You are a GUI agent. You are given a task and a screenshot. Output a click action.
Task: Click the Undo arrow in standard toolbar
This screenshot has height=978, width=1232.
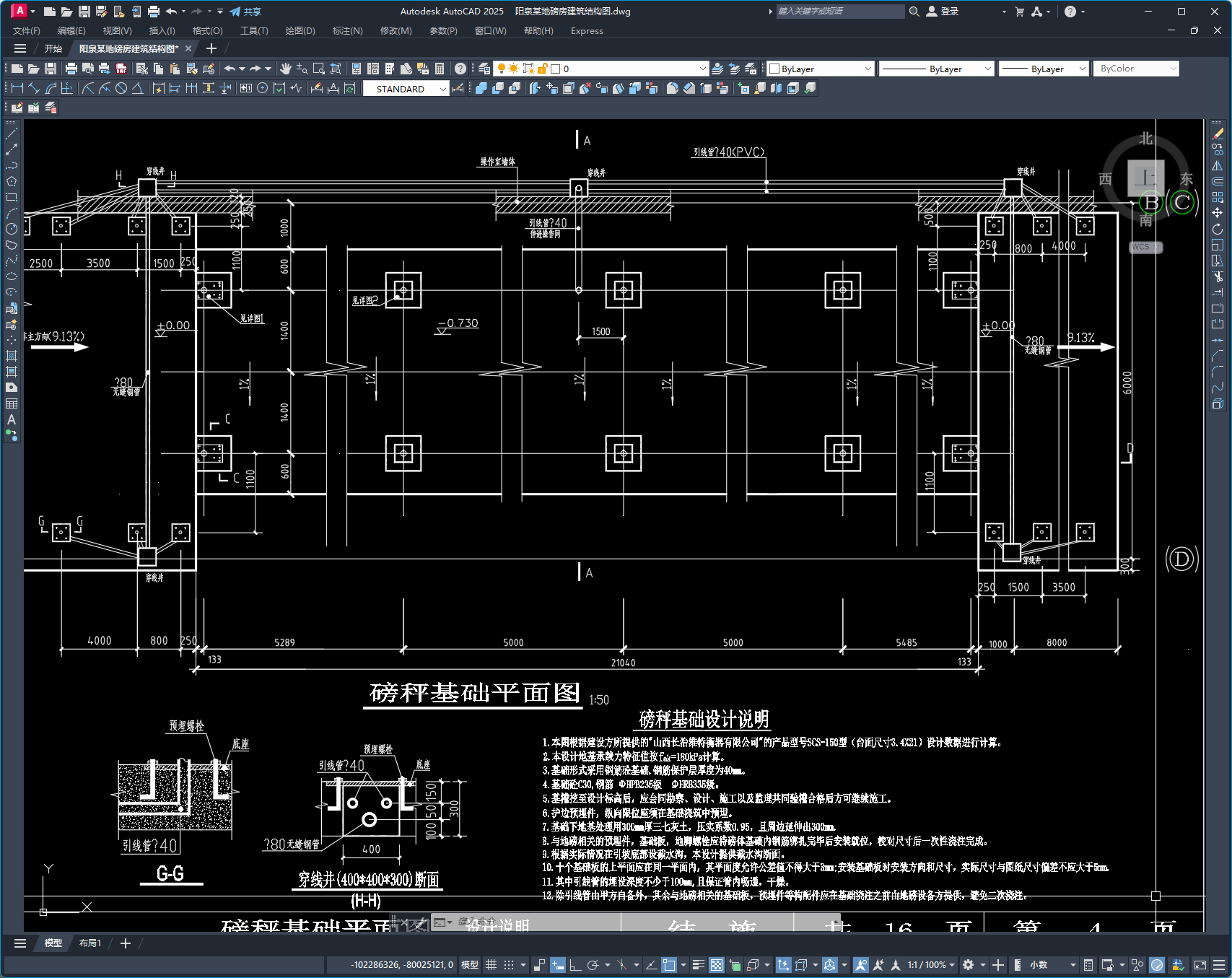click(x=230, y=69)
